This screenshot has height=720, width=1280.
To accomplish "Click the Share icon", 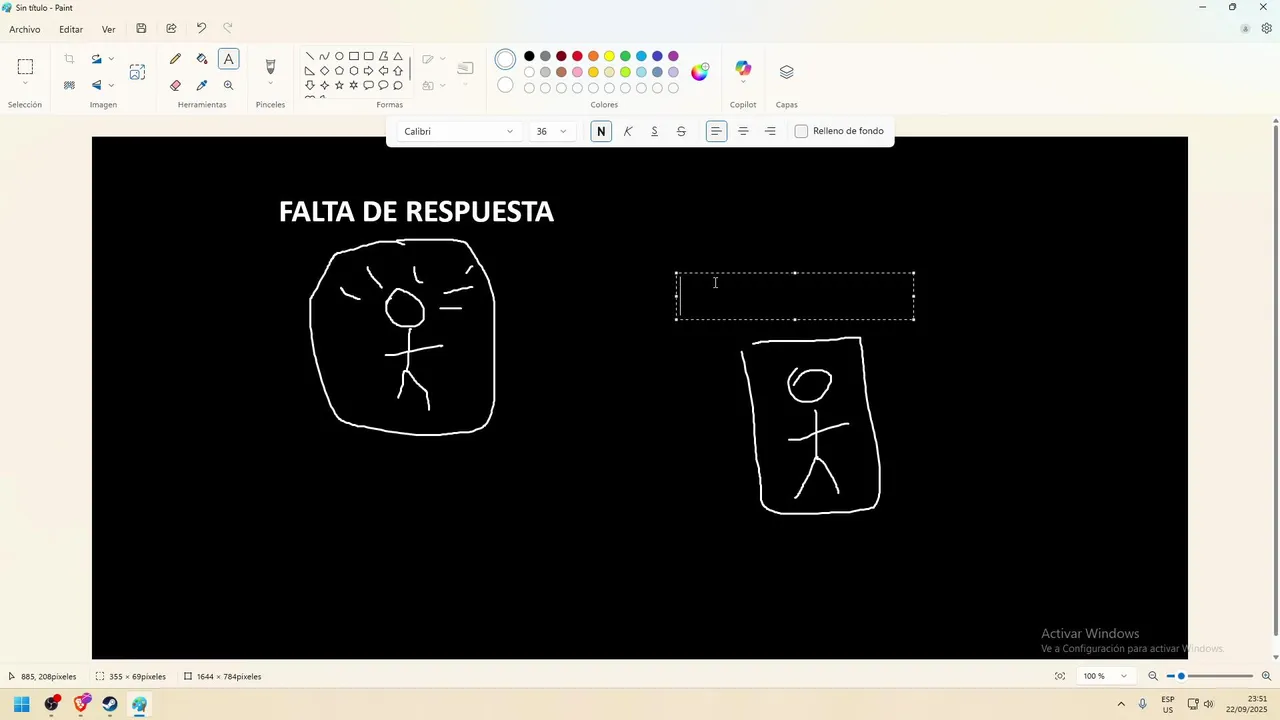I will tap(171, 29).
